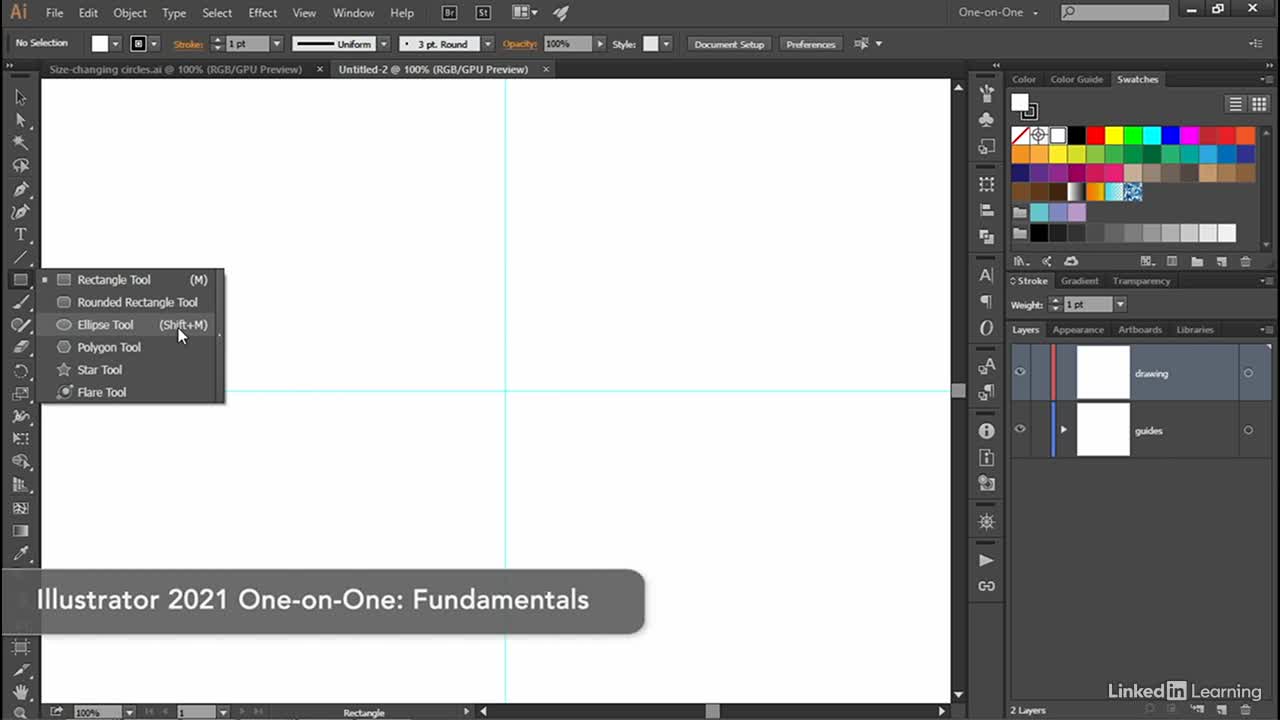
Task: Create new color group folder icon
Action: point(1197,262)
